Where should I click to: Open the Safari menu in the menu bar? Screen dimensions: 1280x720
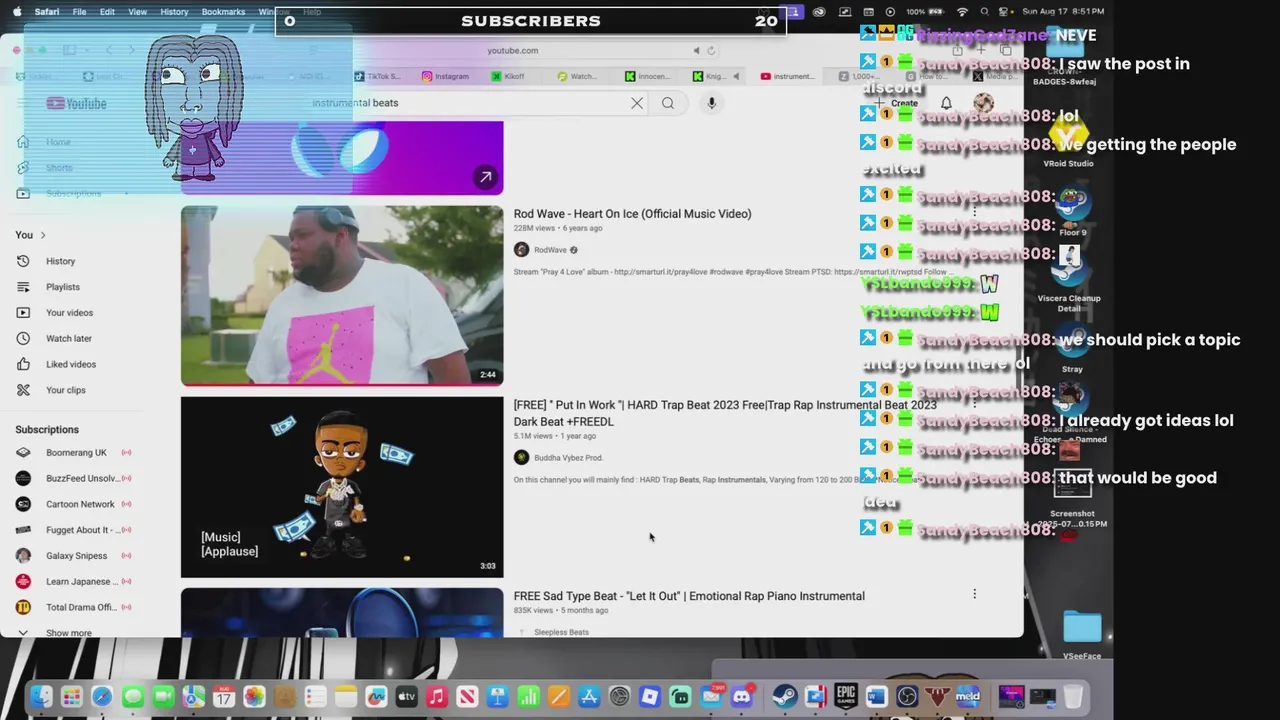46,12
